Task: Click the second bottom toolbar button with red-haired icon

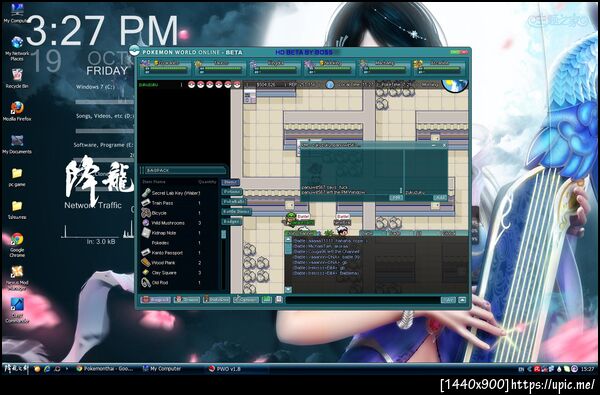Action: (x=187, y=300)
